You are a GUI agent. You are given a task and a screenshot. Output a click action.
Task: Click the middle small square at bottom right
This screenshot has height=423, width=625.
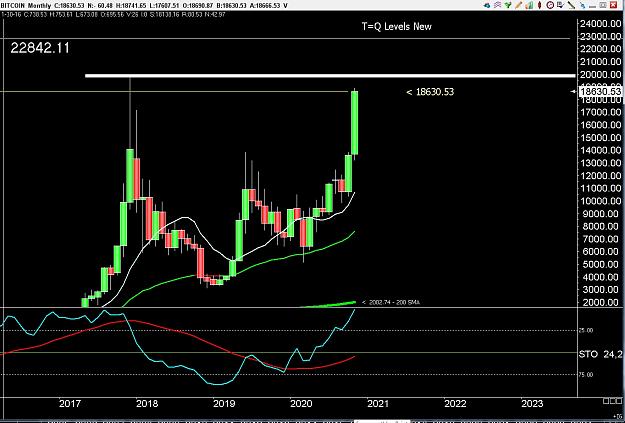pyautogui.click(x=612, y=401)
